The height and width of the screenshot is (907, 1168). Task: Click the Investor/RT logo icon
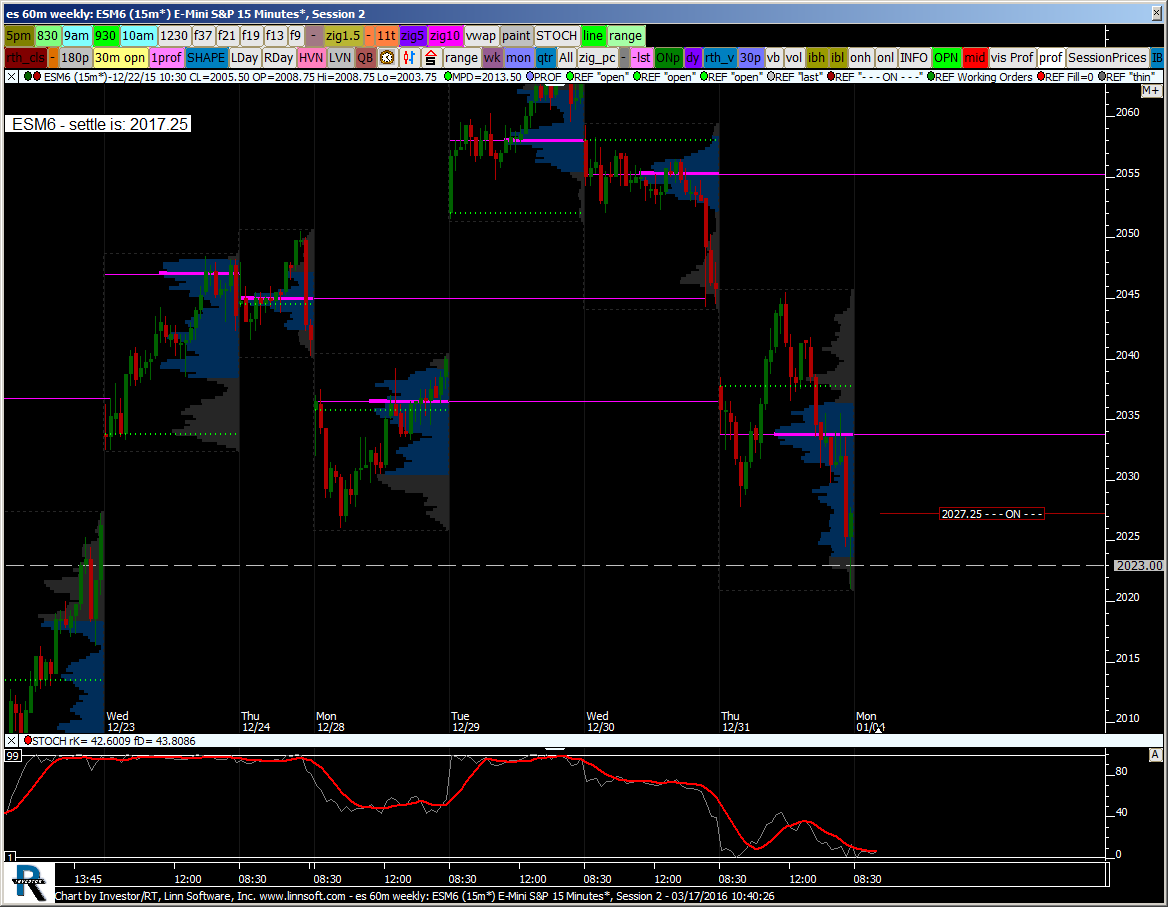pos(31,881)
